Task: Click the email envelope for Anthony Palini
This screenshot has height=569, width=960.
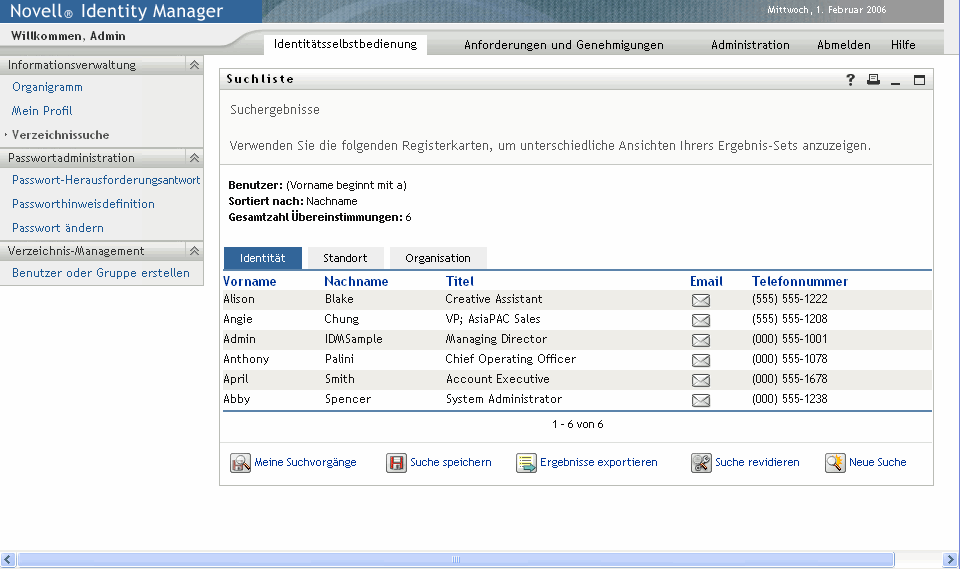Action: [x=701, y=360]
